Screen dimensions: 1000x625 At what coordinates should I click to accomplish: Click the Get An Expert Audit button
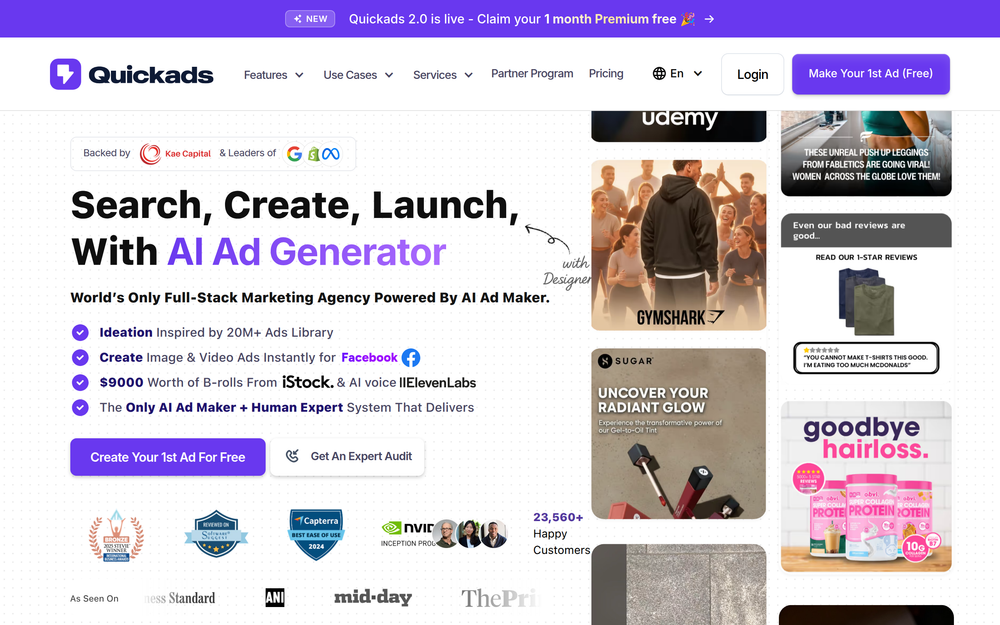(348, 457)
